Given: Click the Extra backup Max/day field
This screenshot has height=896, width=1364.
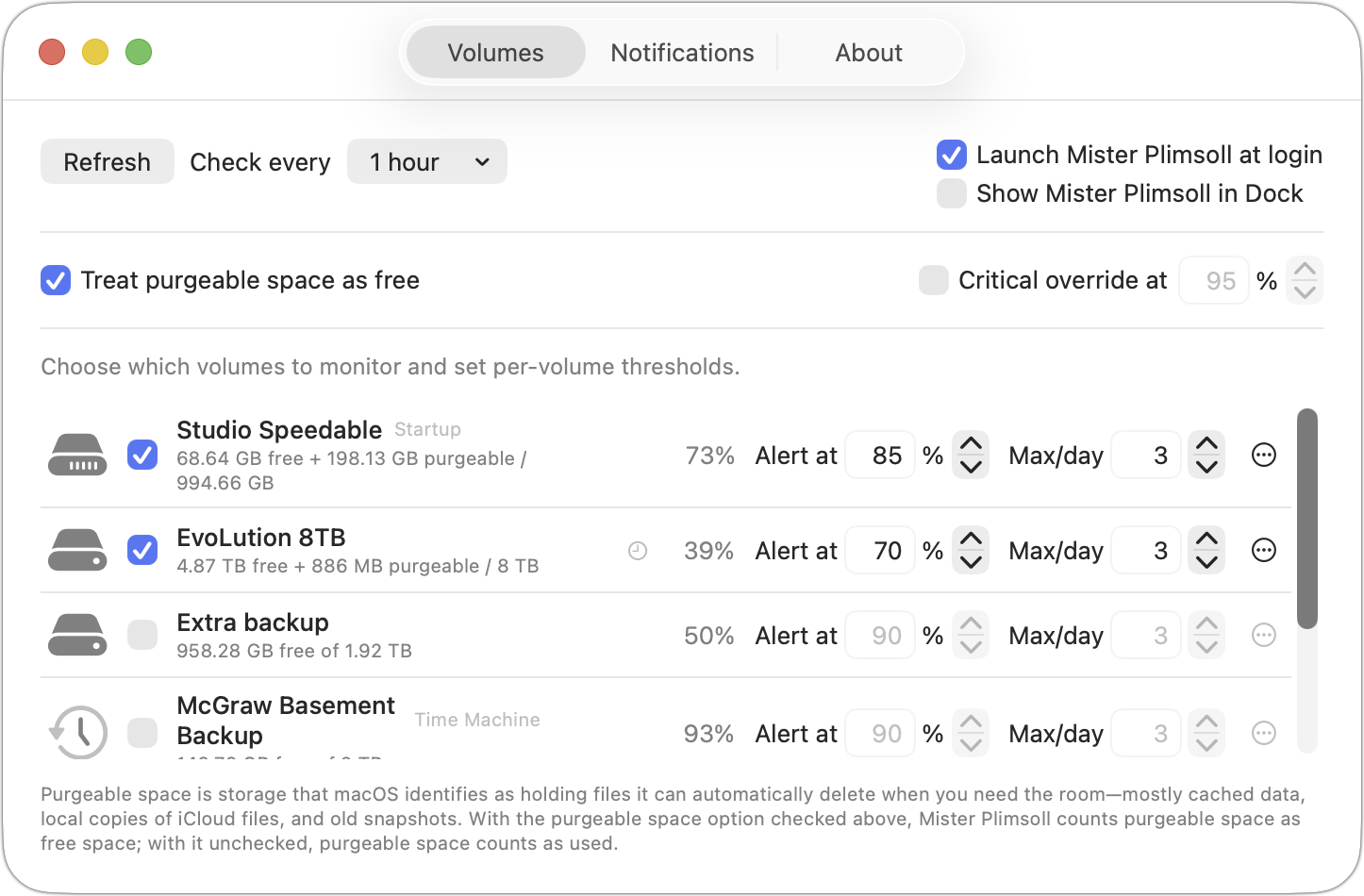Looking at the screenshot, I should 1146,635.
